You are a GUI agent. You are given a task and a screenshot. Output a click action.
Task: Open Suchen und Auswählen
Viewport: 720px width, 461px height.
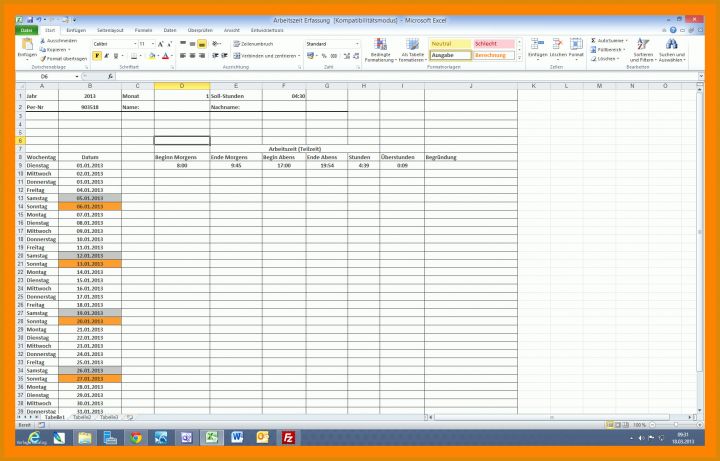[x=672, y=50]
